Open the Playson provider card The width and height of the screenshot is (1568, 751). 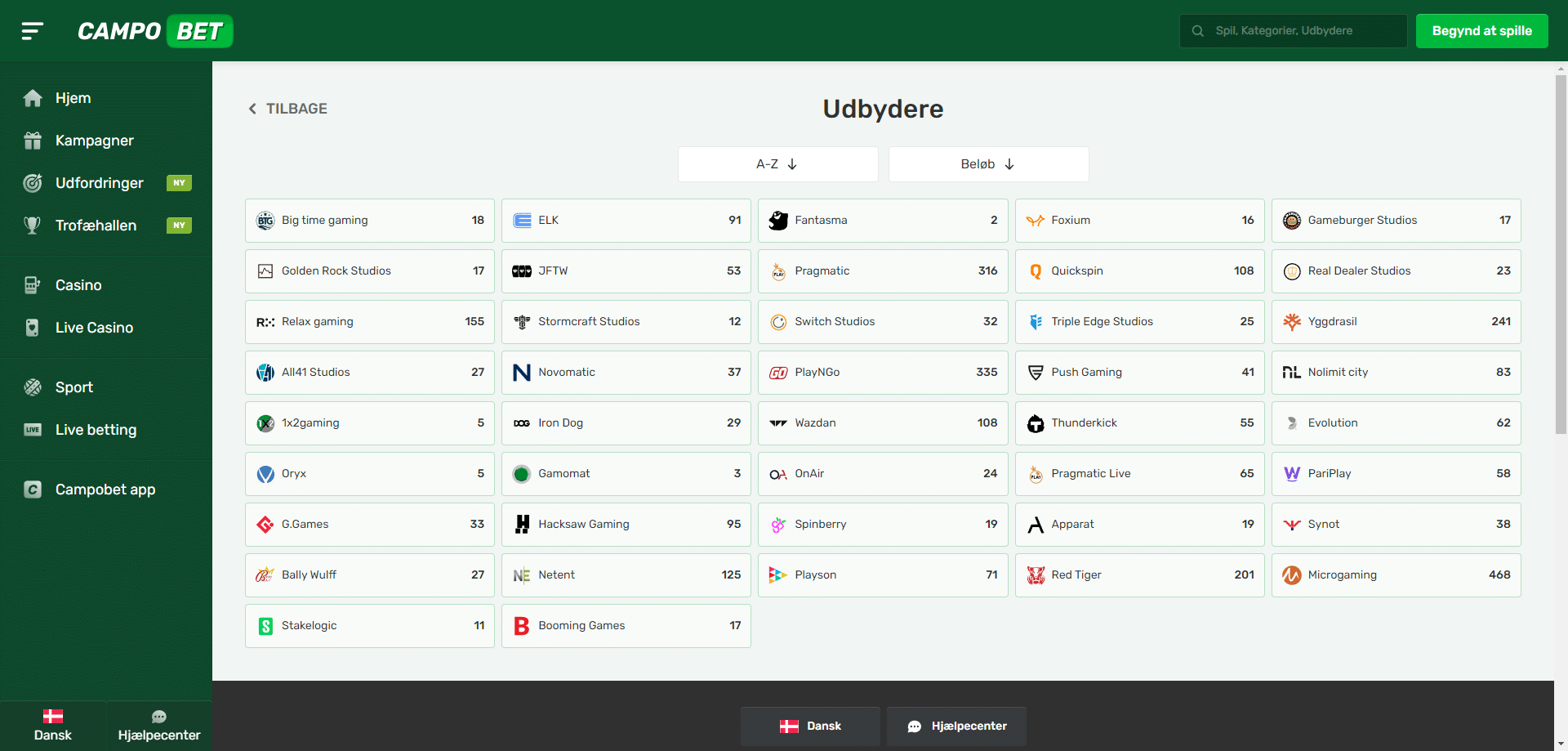click(x=883, y=575)
